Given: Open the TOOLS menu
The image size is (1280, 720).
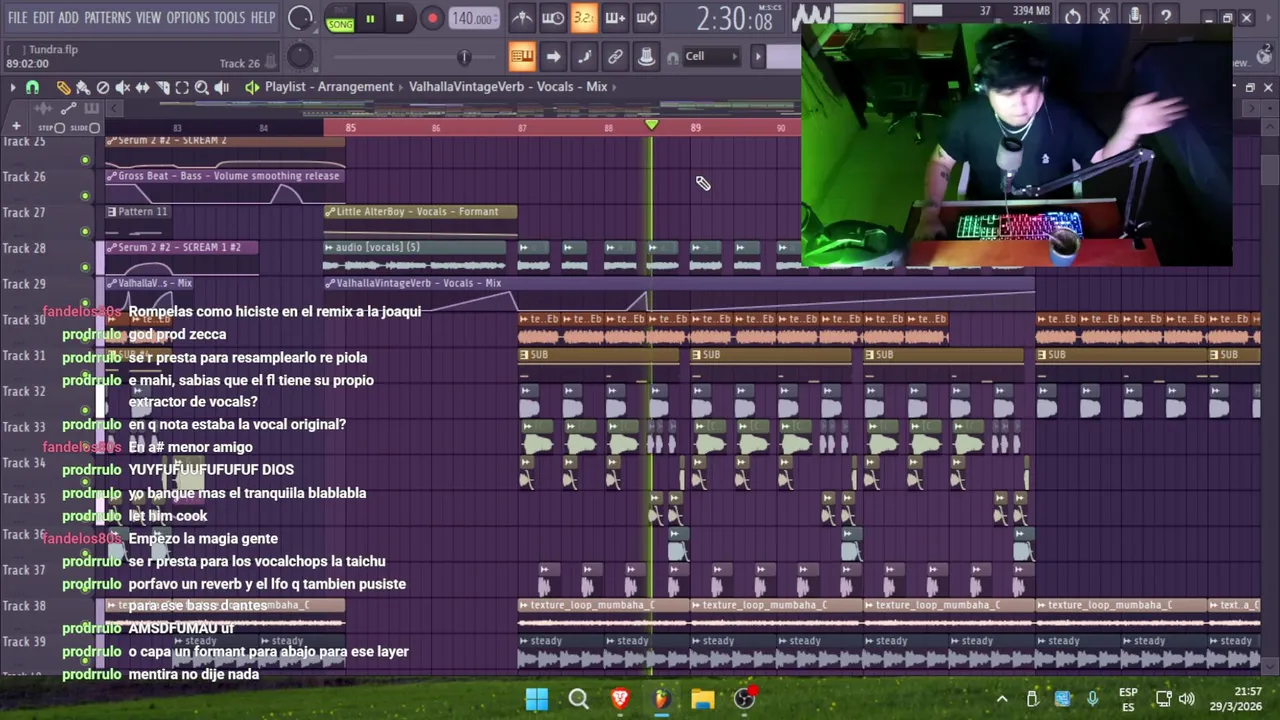Looking at the screenshot, I should pyautogui.click(x=229, y=18).
